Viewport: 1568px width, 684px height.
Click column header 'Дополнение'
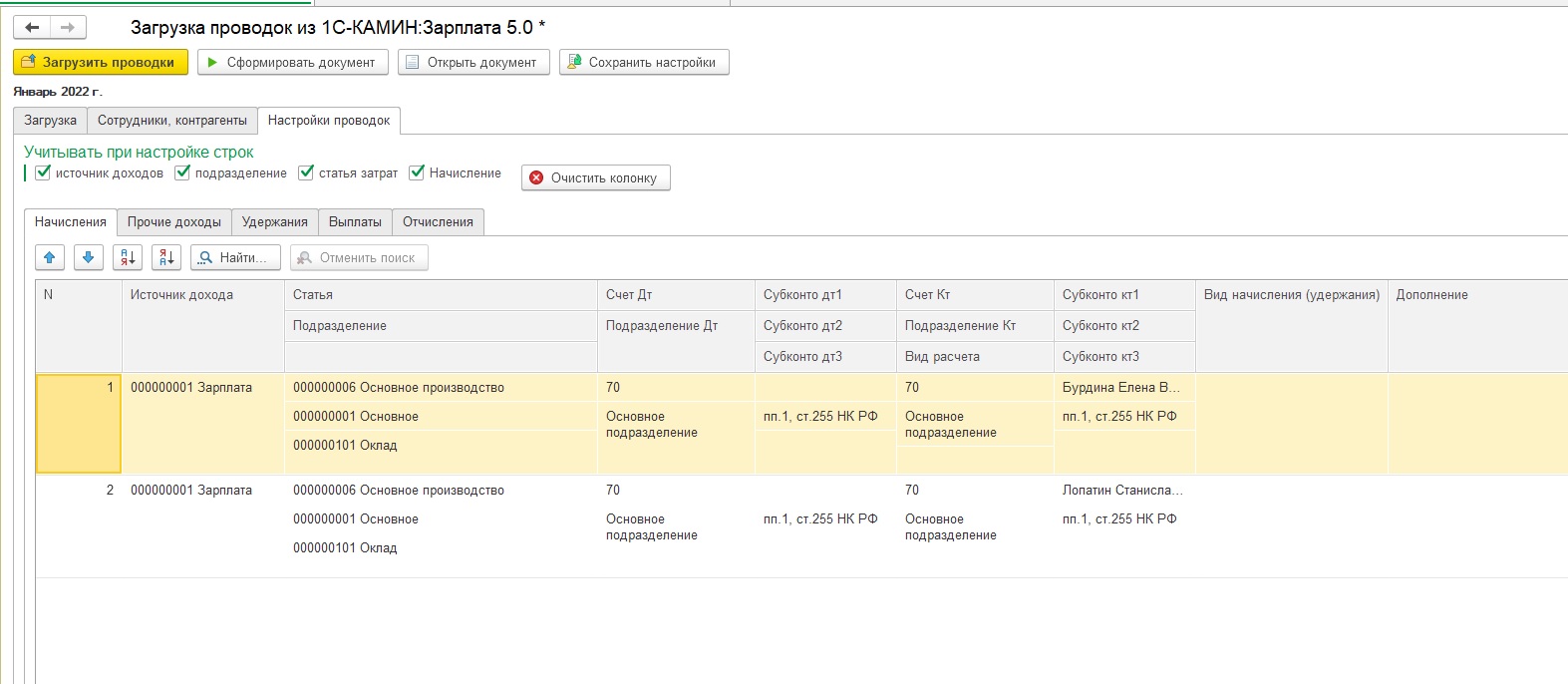tap(1477, 325)
